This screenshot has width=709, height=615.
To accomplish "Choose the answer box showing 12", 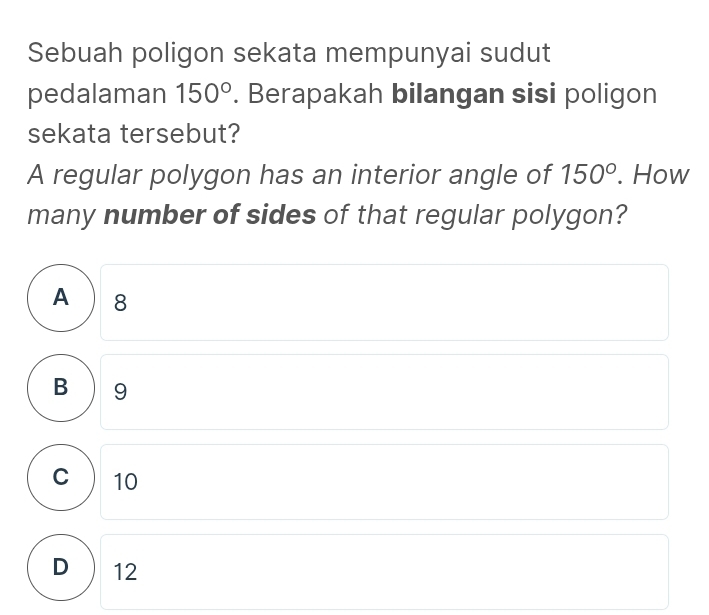I will (x=384, y=572).
